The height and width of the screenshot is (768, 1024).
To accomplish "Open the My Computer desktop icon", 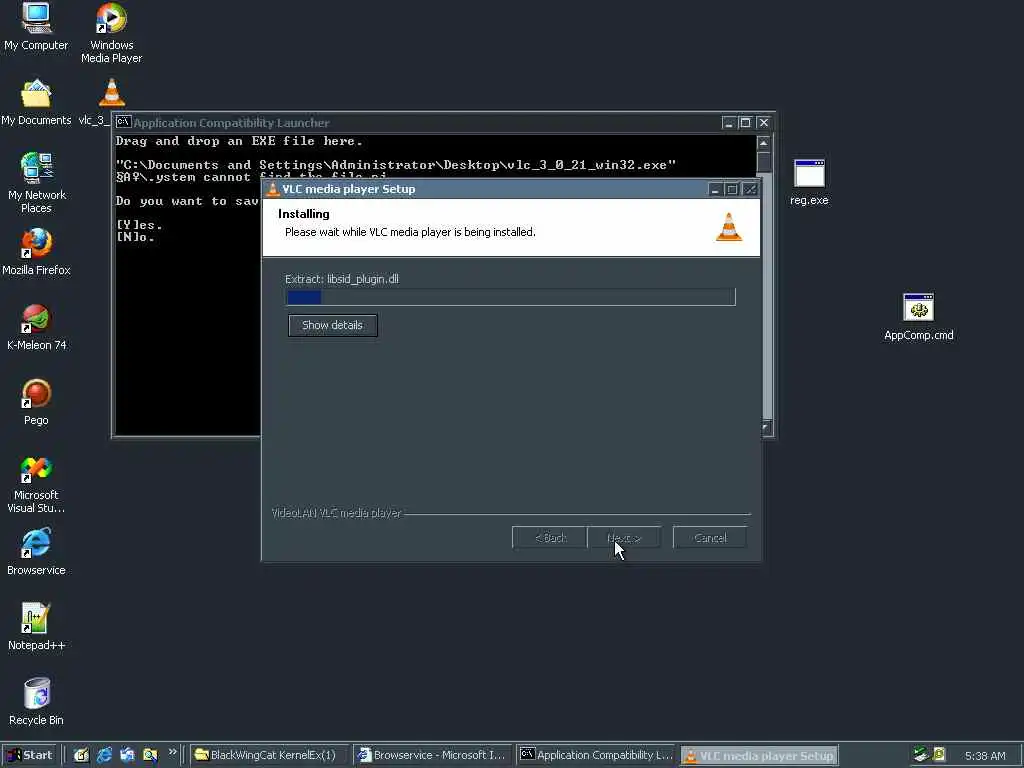I will [36, 26].
